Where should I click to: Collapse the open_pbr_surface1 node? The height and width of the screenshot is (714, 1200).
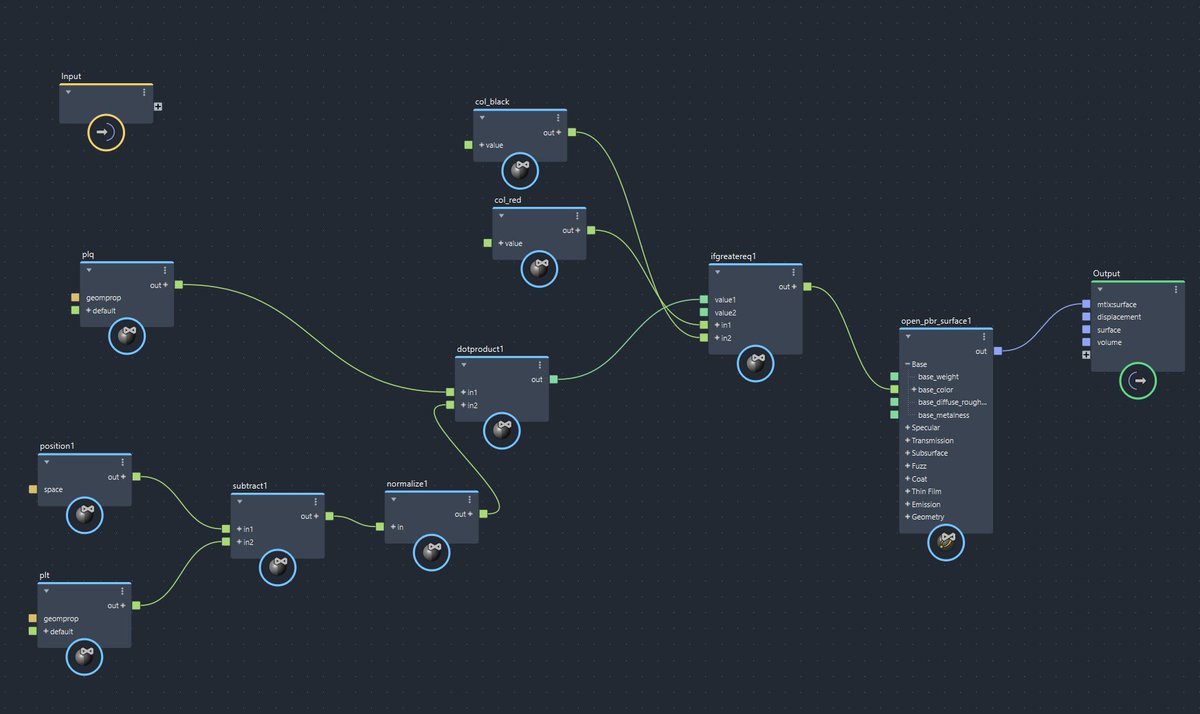908,337
